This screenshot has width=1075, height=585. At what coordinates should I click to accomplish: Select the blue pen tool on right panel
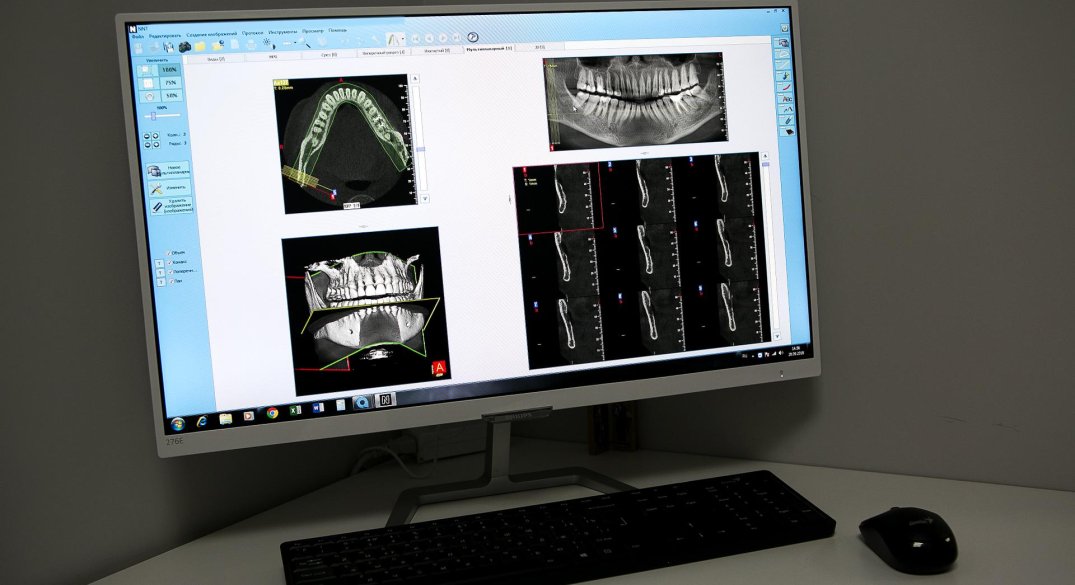[788, 120]
